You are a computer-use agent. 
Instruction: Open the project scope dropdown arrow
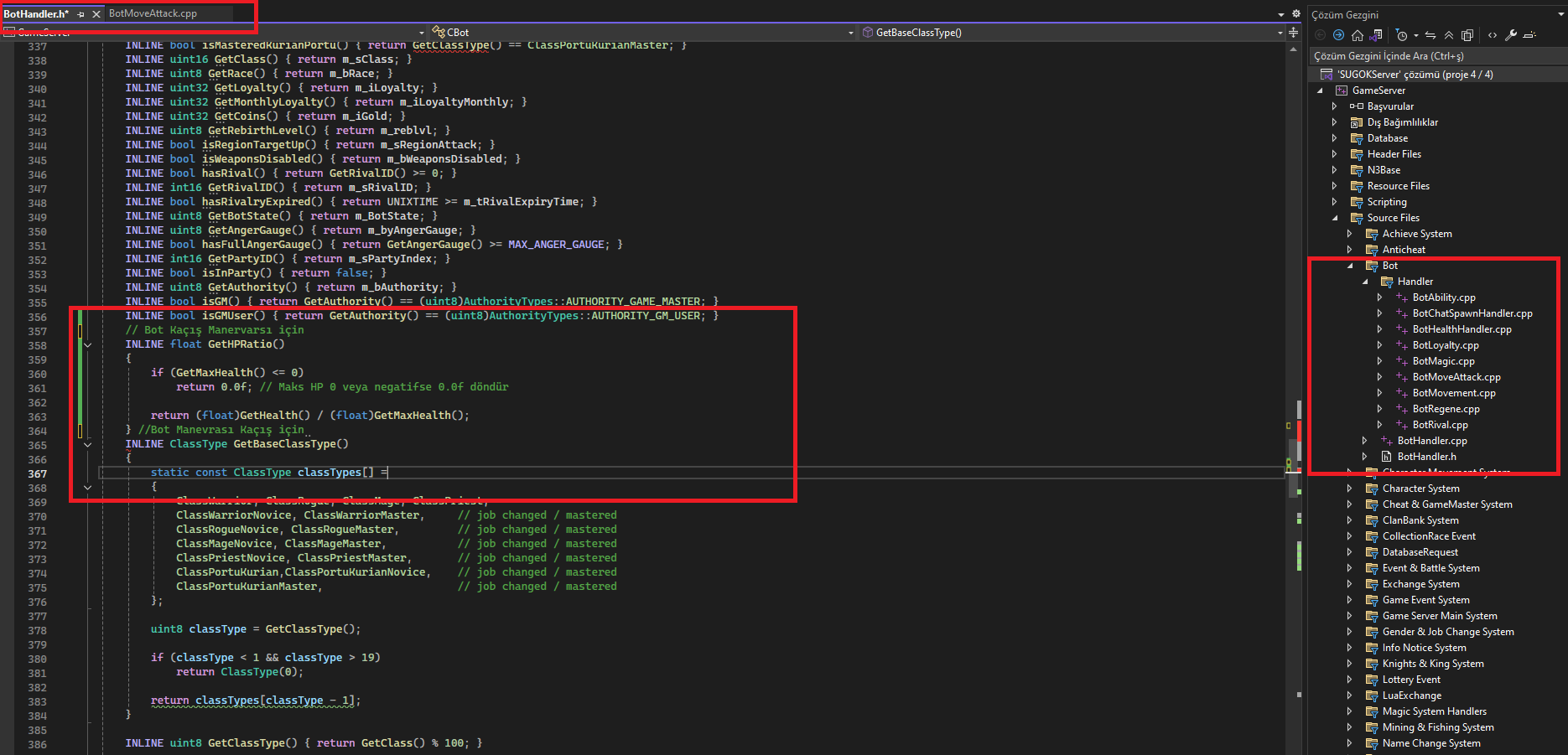(422, 34)
